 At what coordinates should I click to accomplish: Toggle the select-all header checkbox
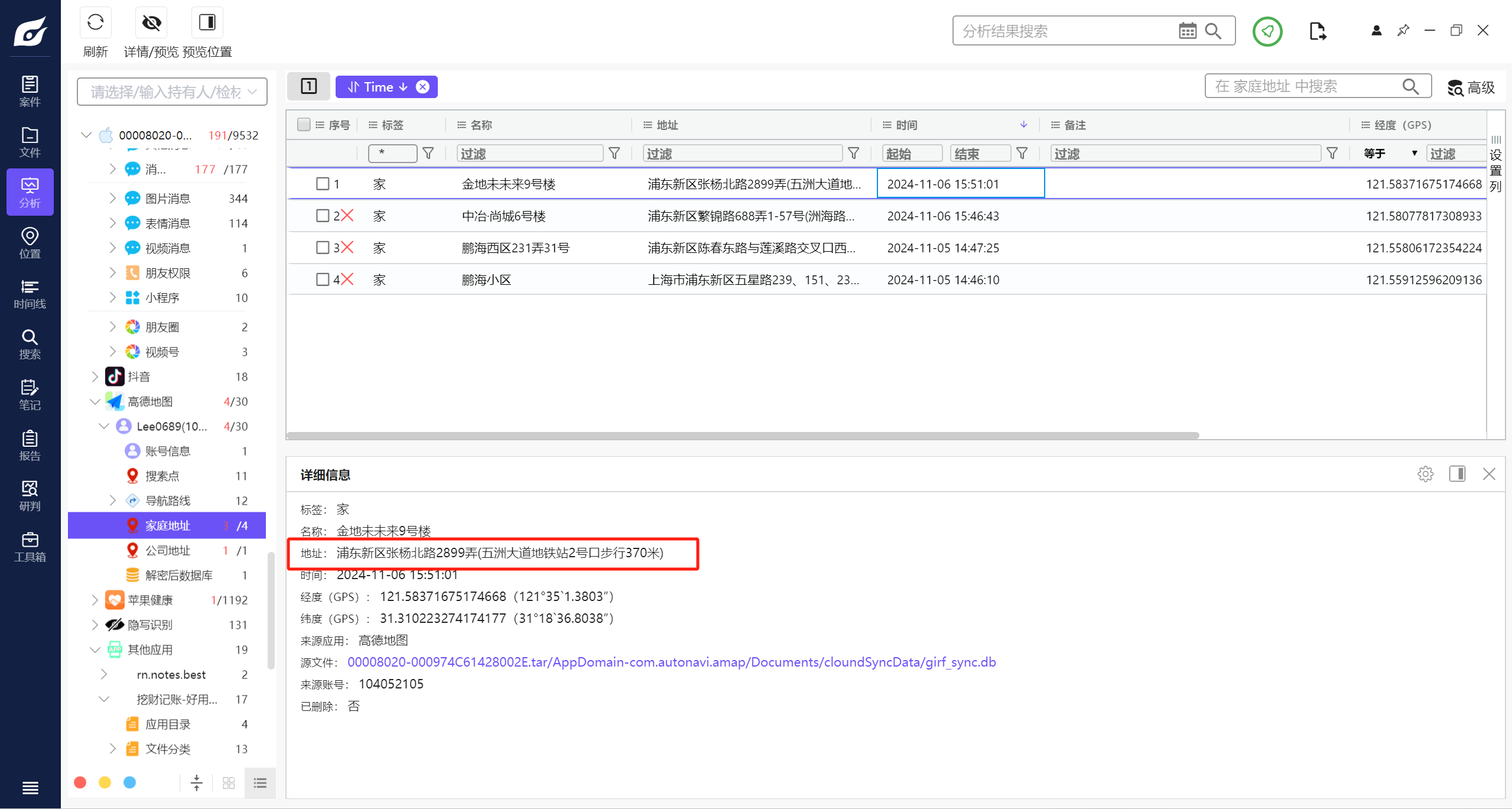[x=304, y=125]
